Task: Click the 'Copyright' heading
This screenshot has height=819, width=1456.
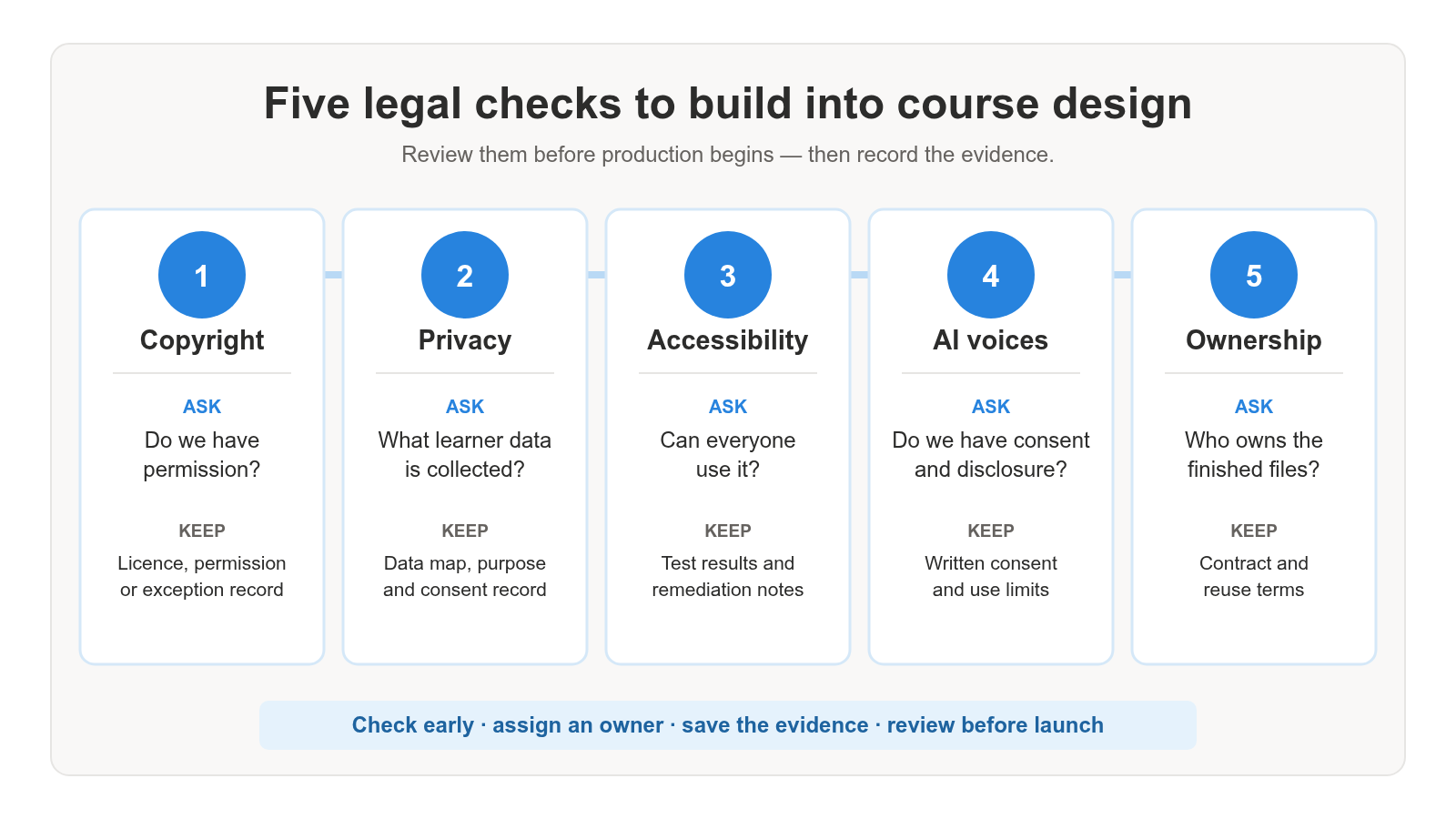Action: pyautogui.click(x=202, y=340)
